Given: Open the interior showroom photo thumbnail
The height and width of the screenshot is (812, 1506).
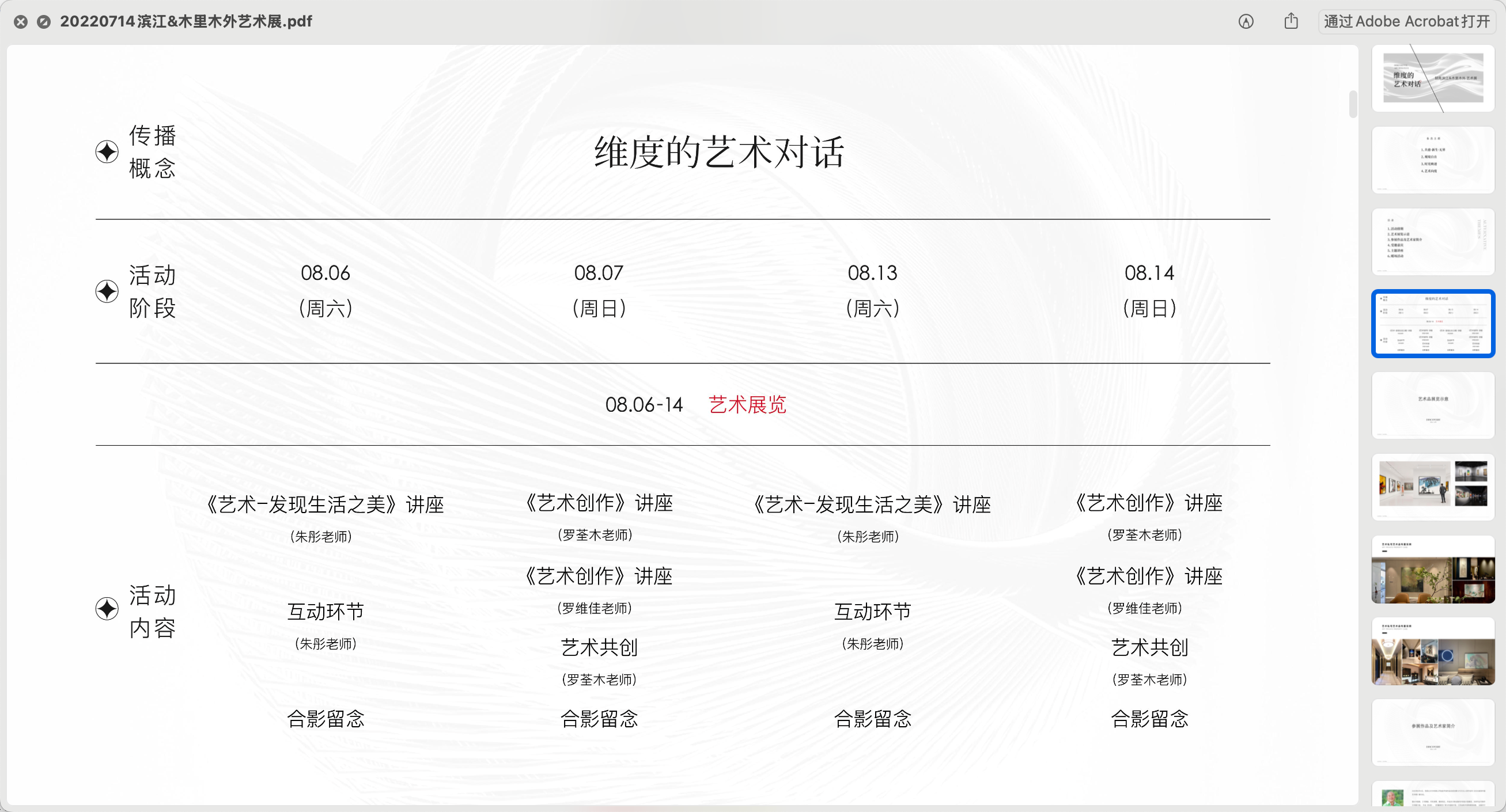Looking at the screenshot, I should pos(1432,570).
